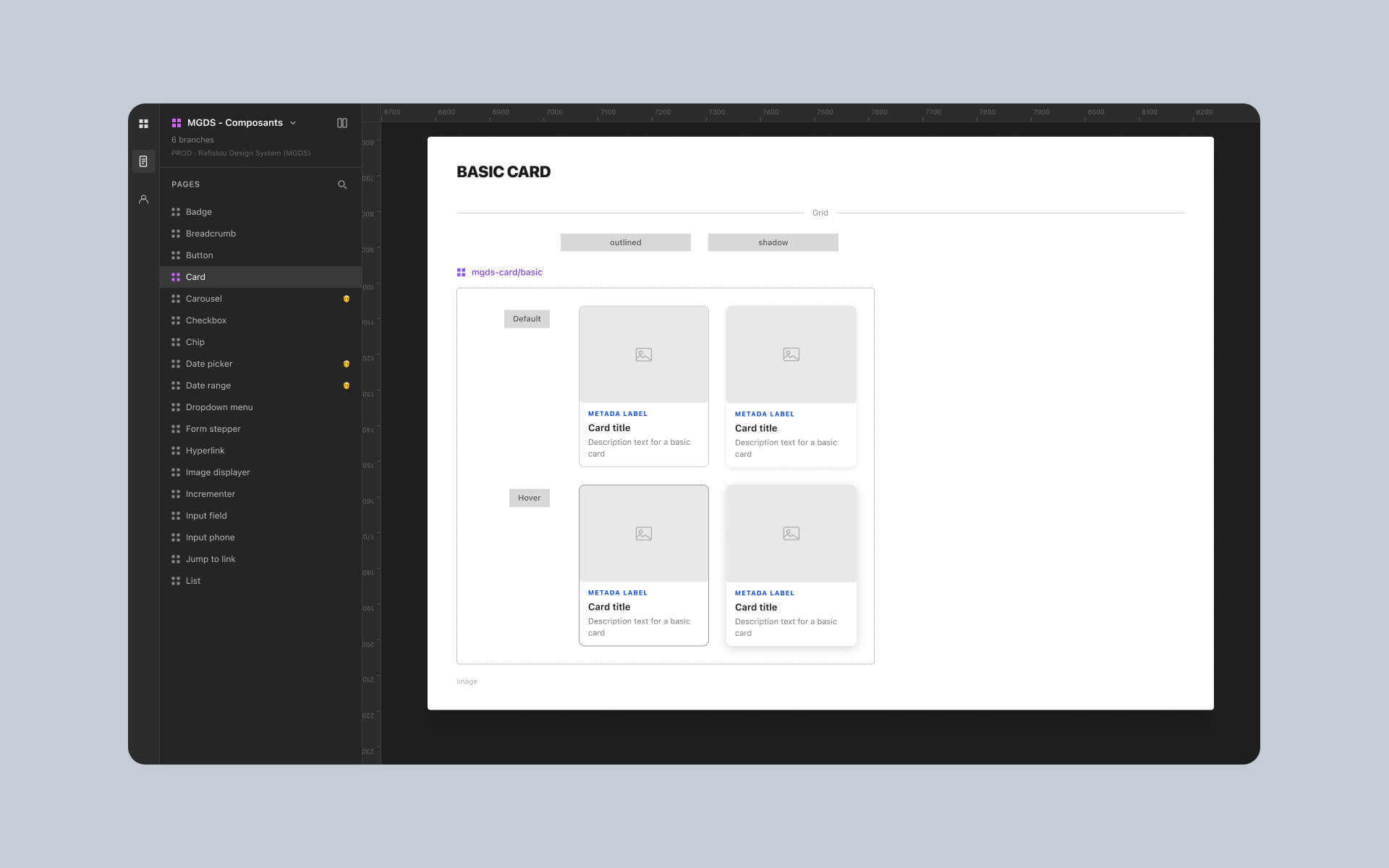Click the Card page grid icon
This screenshot has height=868, width=1389.
(x=176, y=277)
